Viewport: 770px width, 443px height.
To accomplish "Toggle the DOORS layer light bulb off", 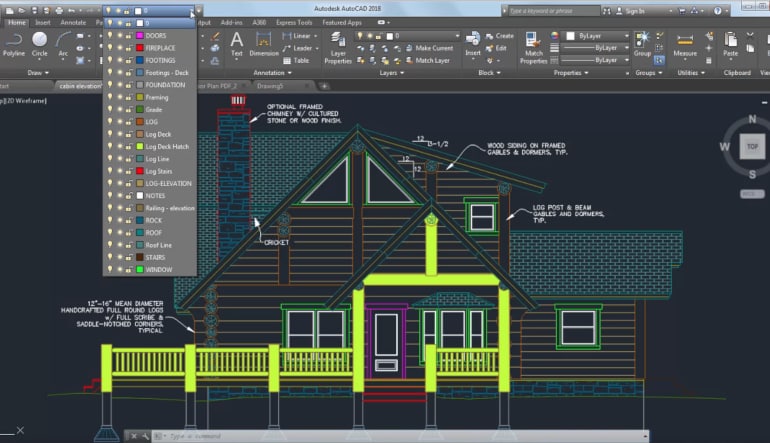I will [x=110, y=35].
